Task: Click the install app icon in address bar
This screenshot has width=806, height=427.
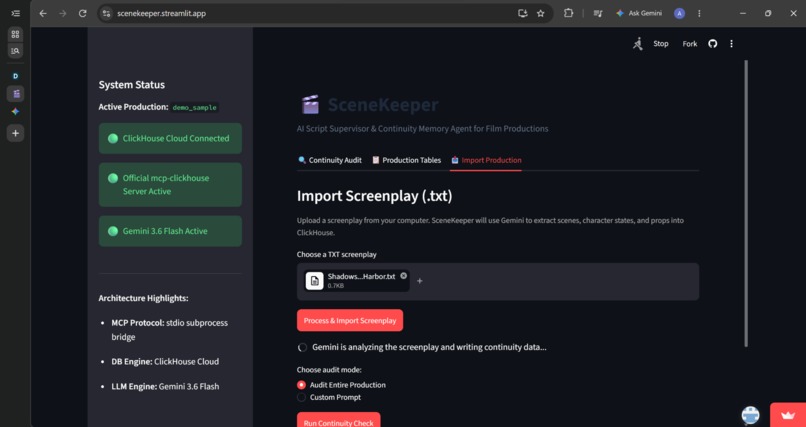Action: (x=523, y=13)
